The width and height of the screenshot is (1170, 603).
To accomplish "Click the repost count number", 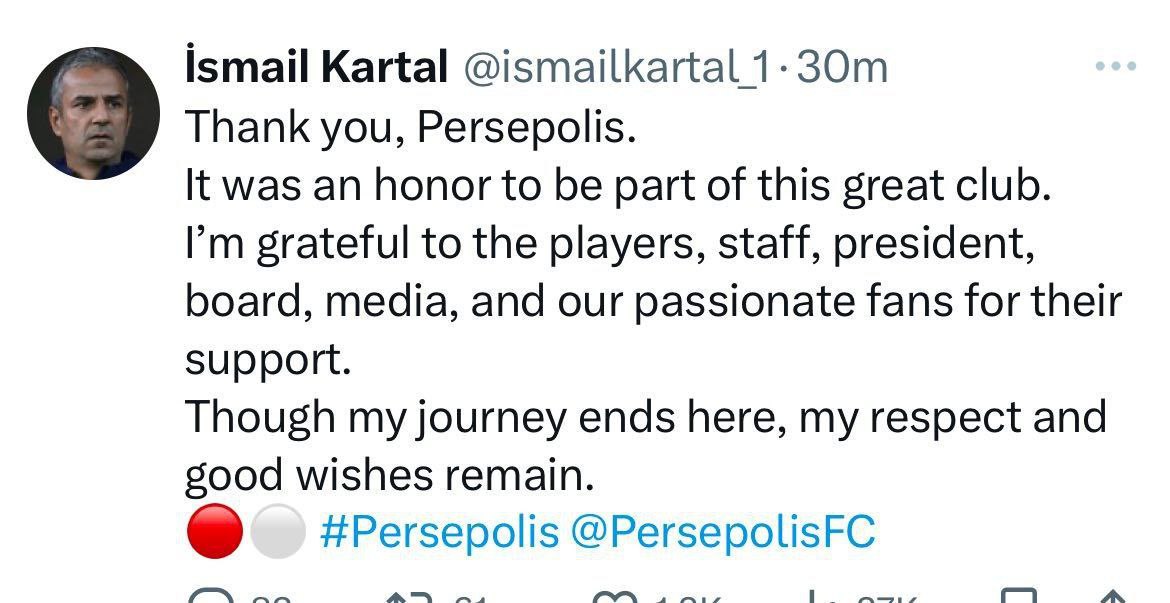I will coord(471,599).
